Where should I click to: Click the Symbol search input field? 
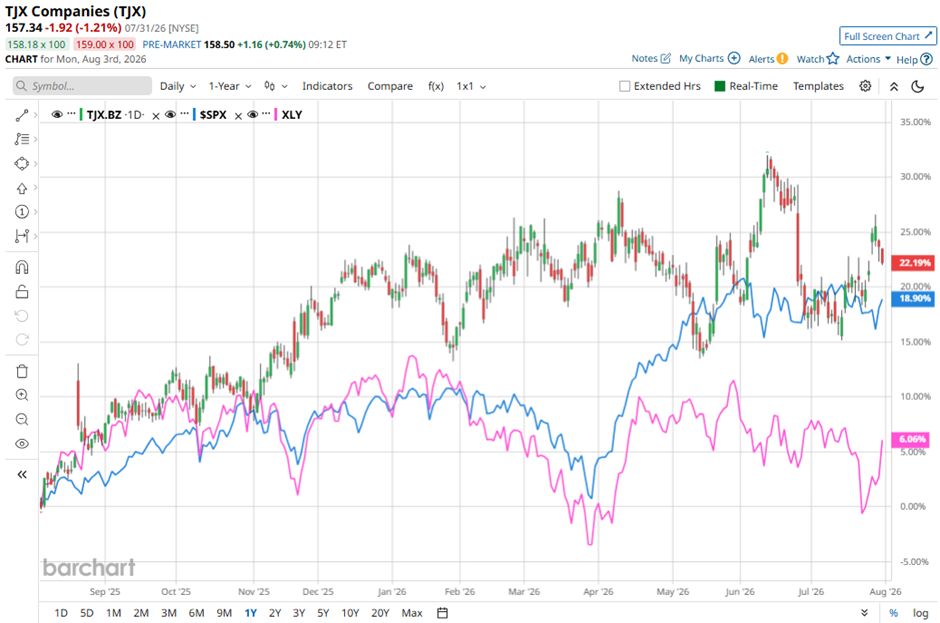tap(82, 86)
